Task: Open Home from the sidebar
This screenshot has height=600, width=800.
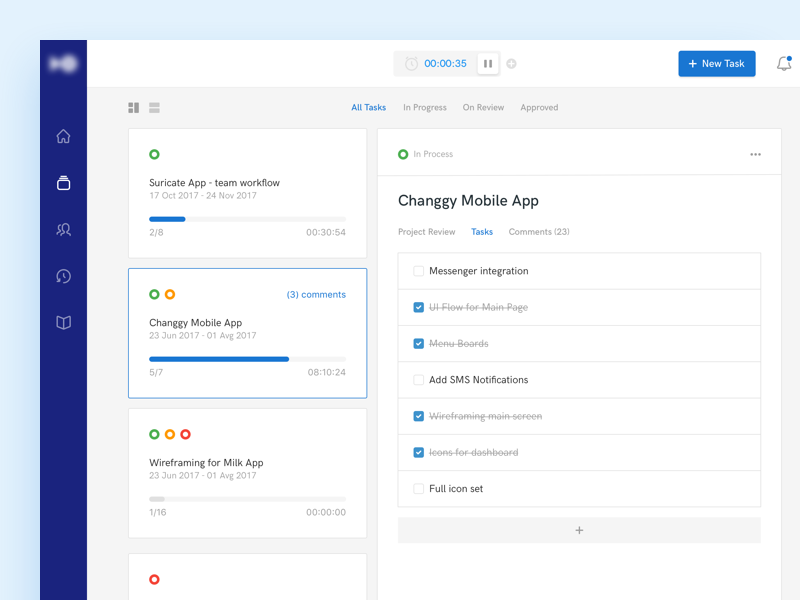Action: (x=63, y=136)
